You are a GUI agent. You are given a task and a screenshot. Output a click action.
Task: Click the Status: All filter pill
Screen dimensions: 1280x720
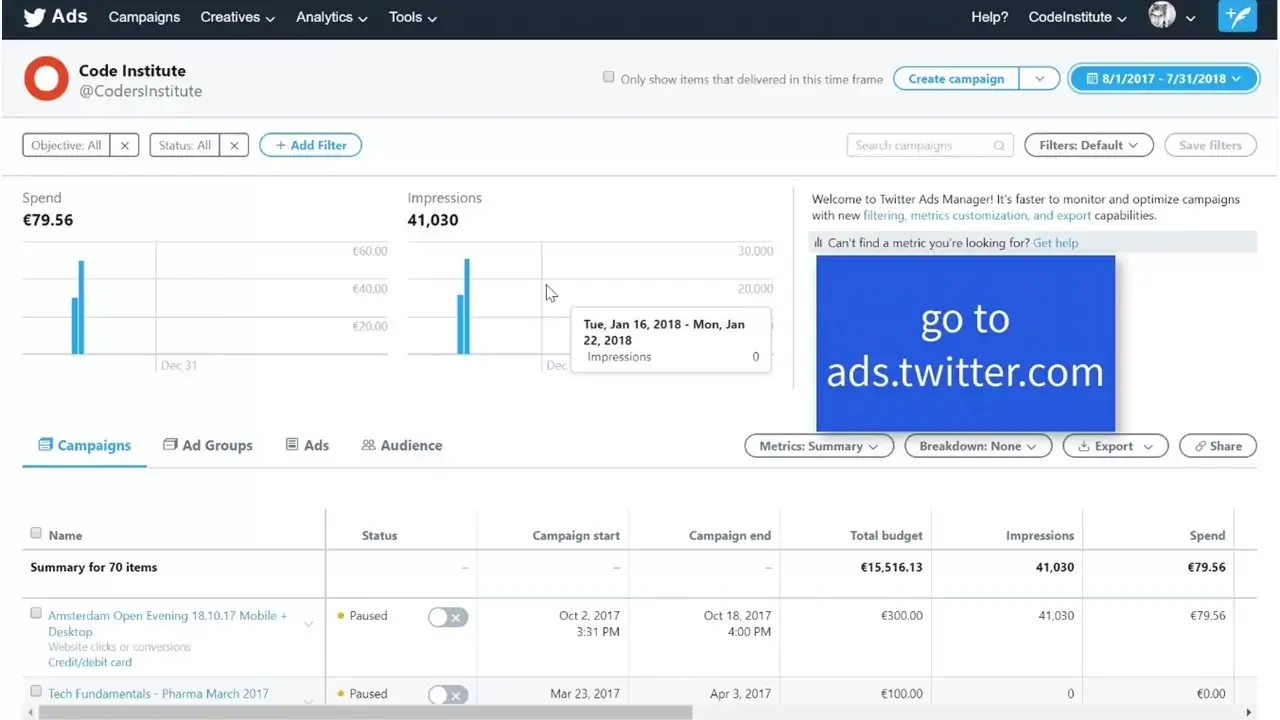click(x=185, y=145)
